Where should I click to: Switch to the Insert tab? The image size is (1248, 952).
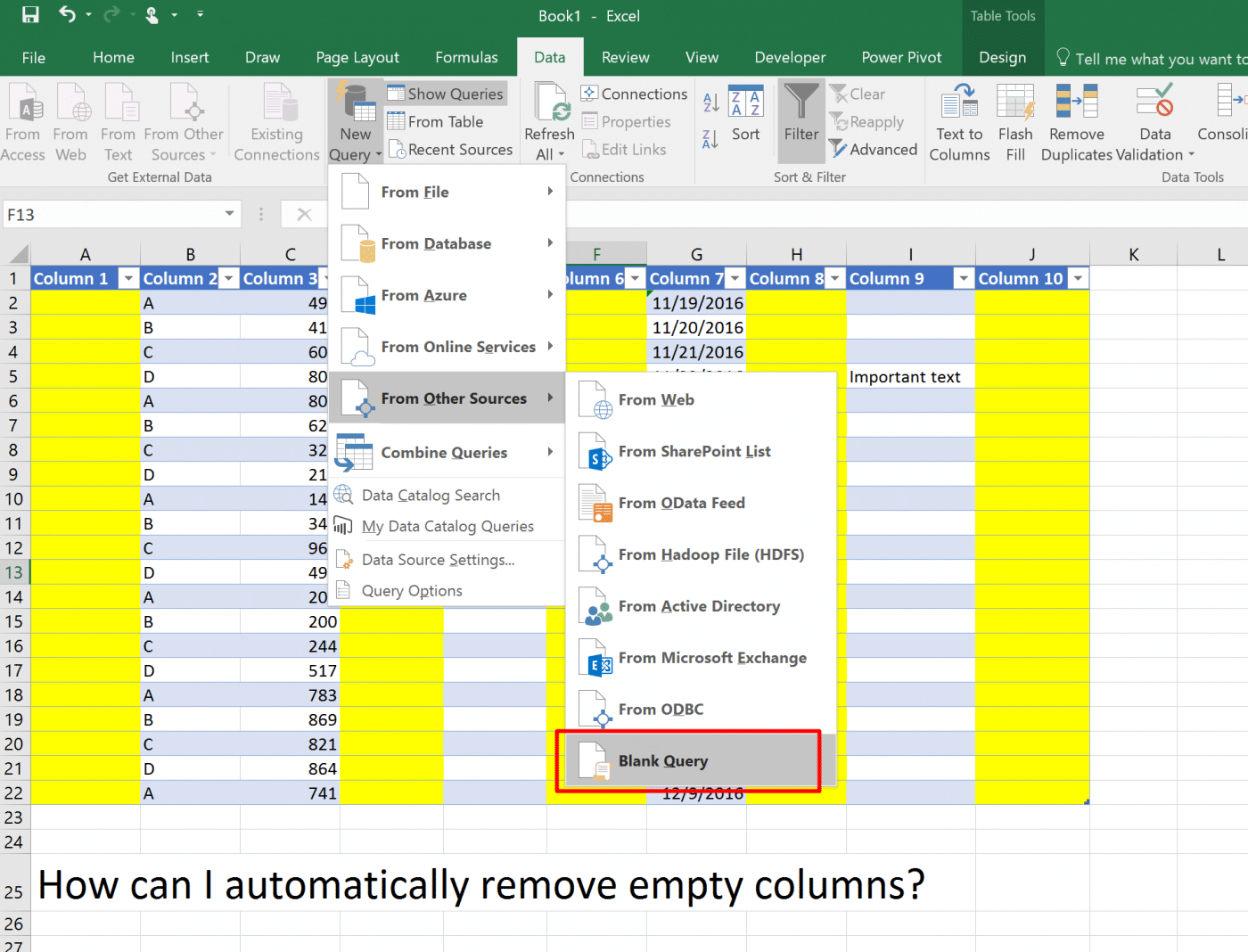click(x=190, y=57)
